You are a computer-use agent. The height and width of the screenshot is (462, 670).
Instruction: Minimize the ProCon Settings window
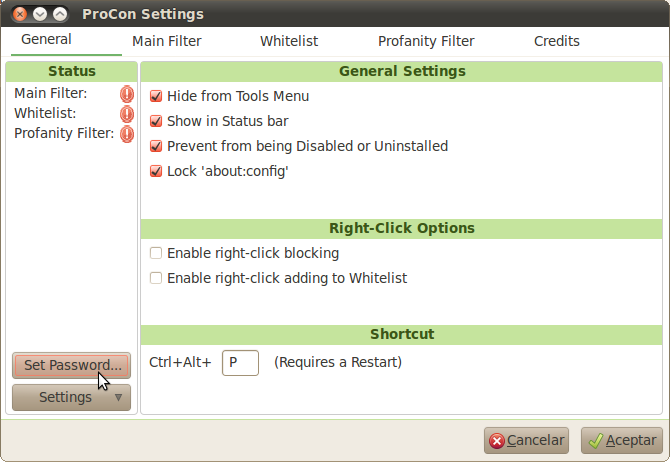pos(40,14)
